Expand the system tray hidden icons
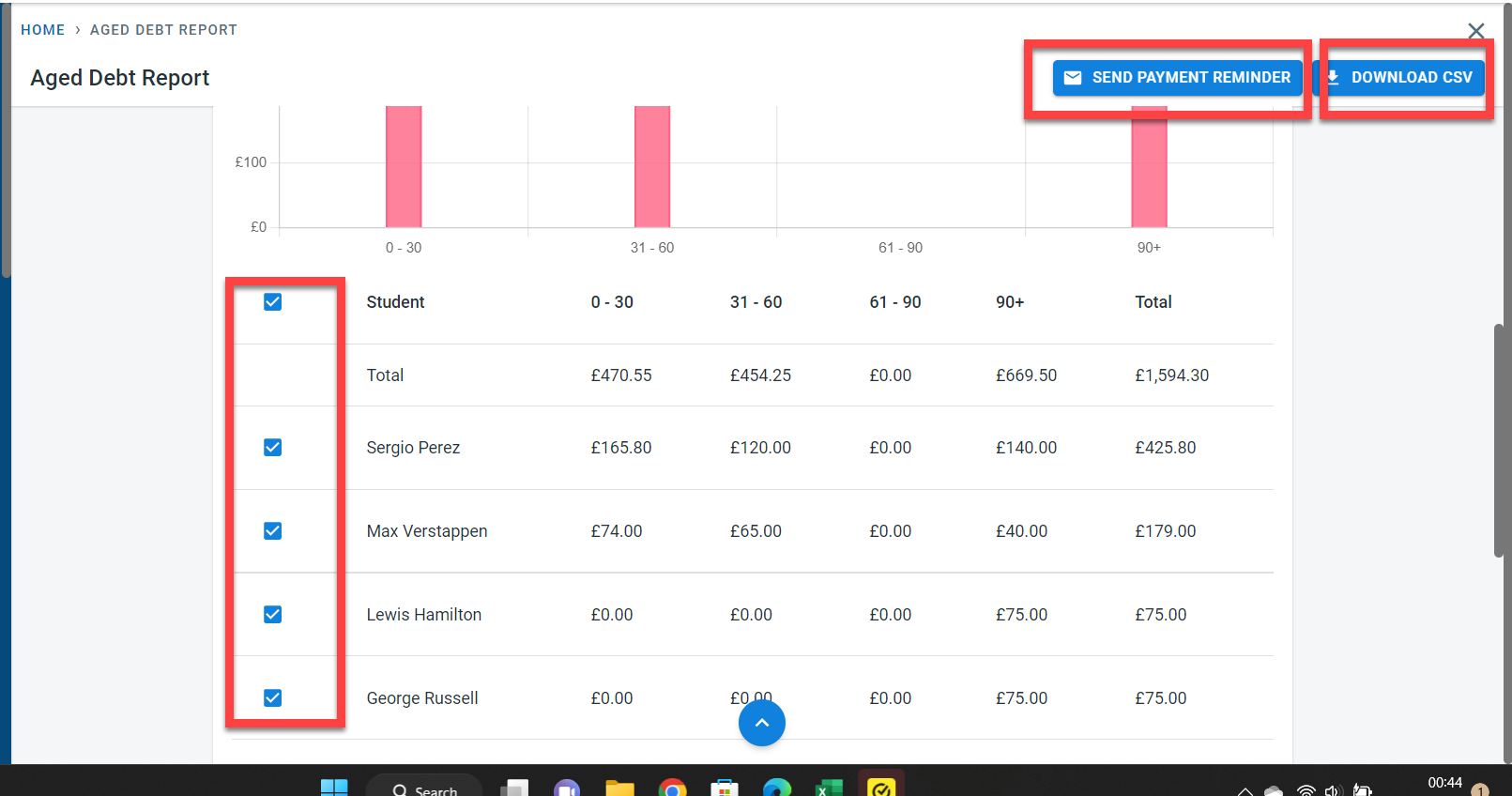 pos(1245,791)
